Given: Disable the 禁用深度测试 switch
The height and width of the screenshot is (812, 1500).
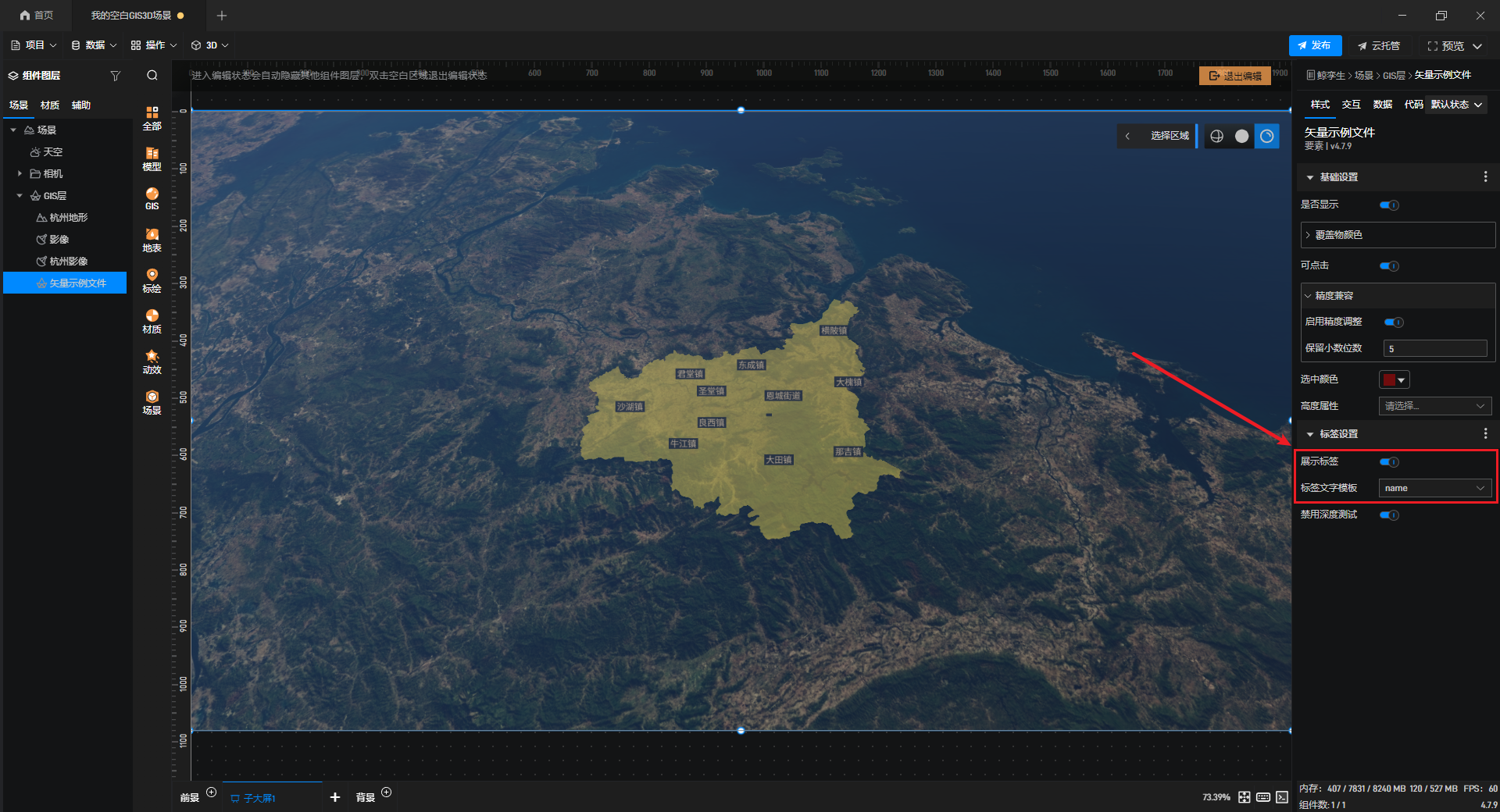Looking at the screenshot, I should coord(1389,515).
